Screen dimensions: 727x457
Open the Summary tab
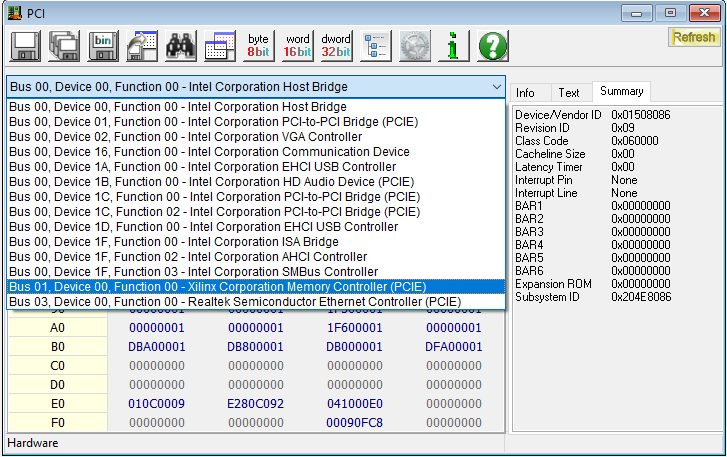pos(621,91)
